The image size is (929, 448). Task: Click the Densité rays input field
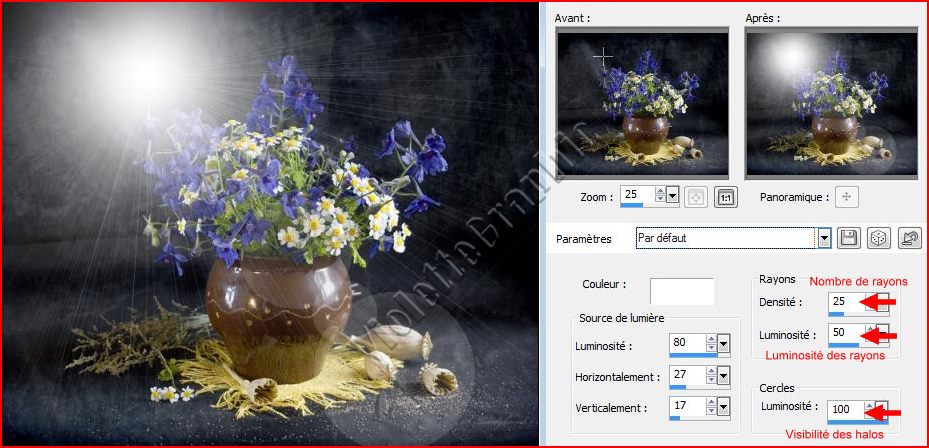click(x=842, y=301)
